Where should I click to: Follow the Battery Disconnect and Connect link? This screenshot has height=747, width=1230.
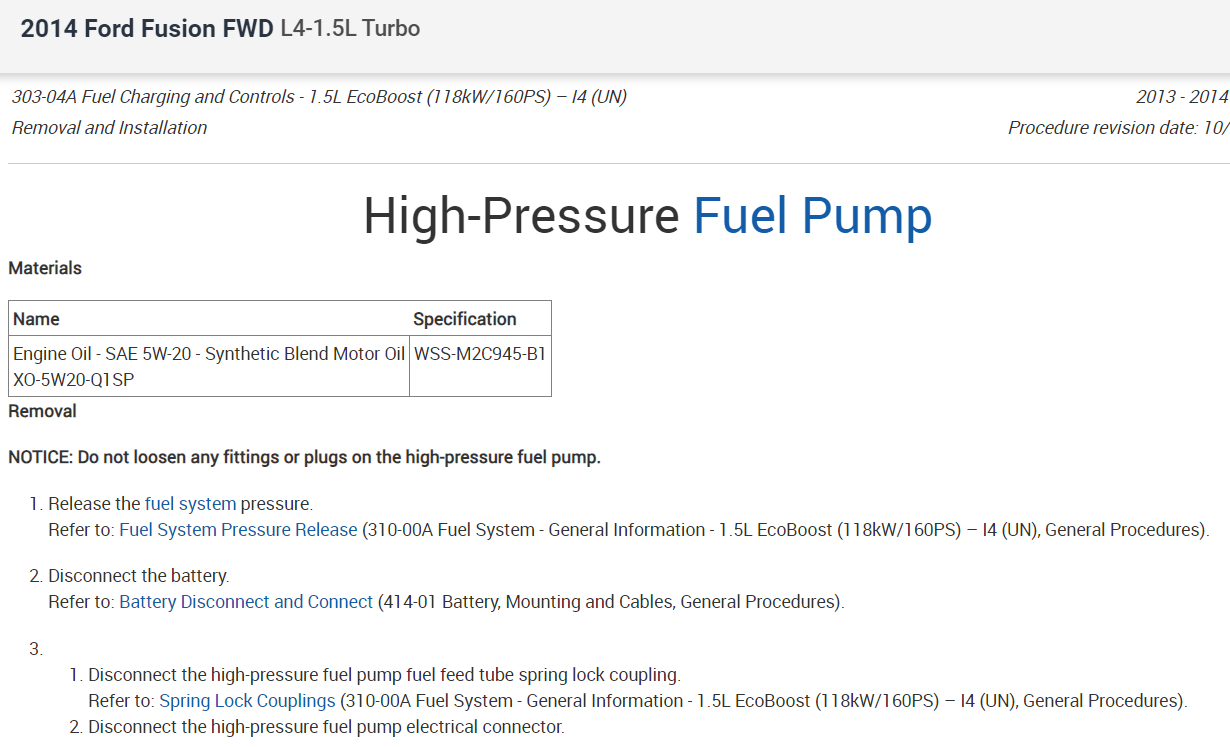click(246, 602)
